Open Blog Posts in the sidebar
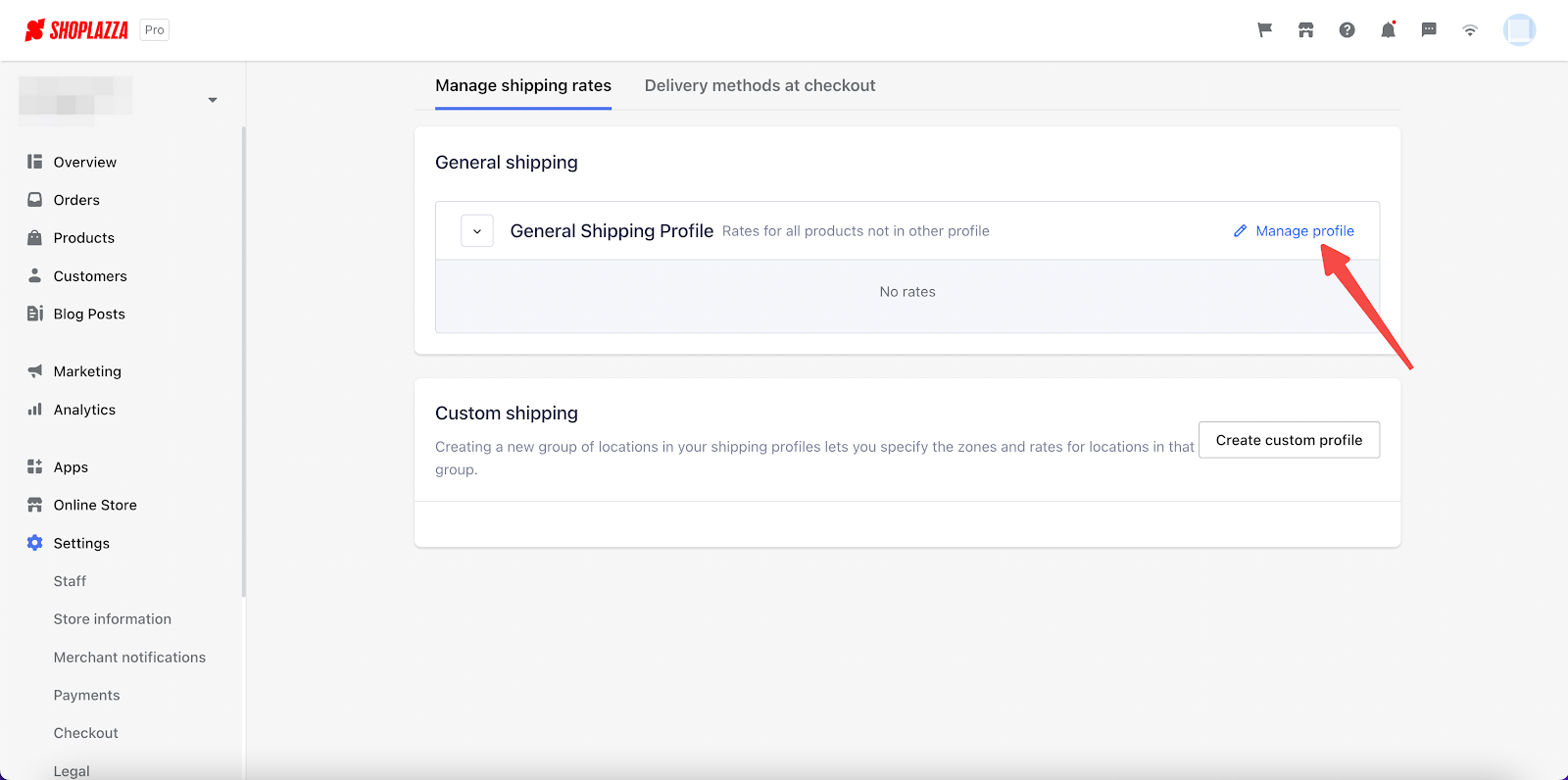 pyautogui.click(x=89, y=314)
